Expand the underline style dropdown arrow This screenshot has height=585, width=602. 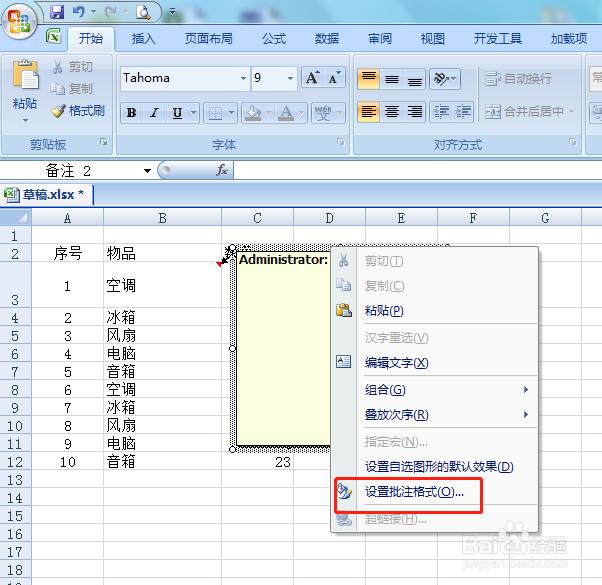[193, 112]
